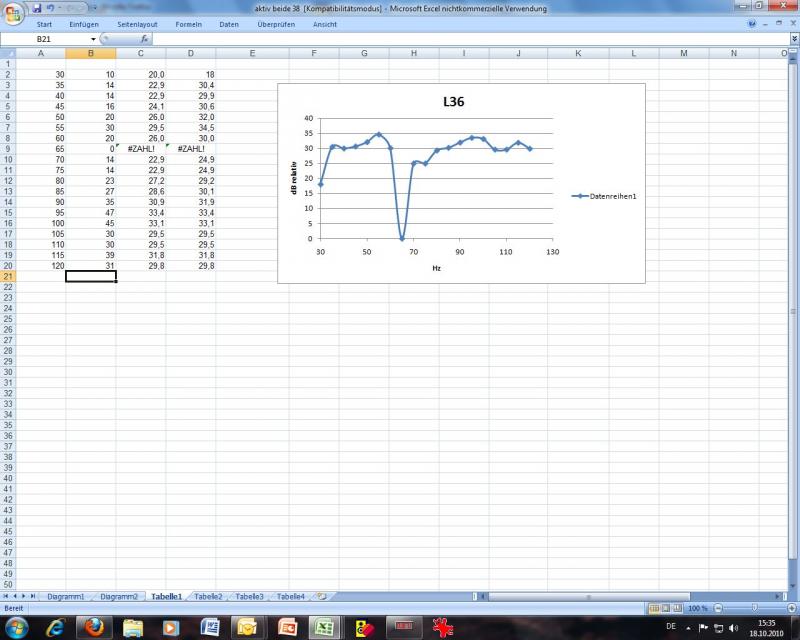Insert a new worksheet tab icon
The width and height of the screenshot is (800, 640).
321,596
